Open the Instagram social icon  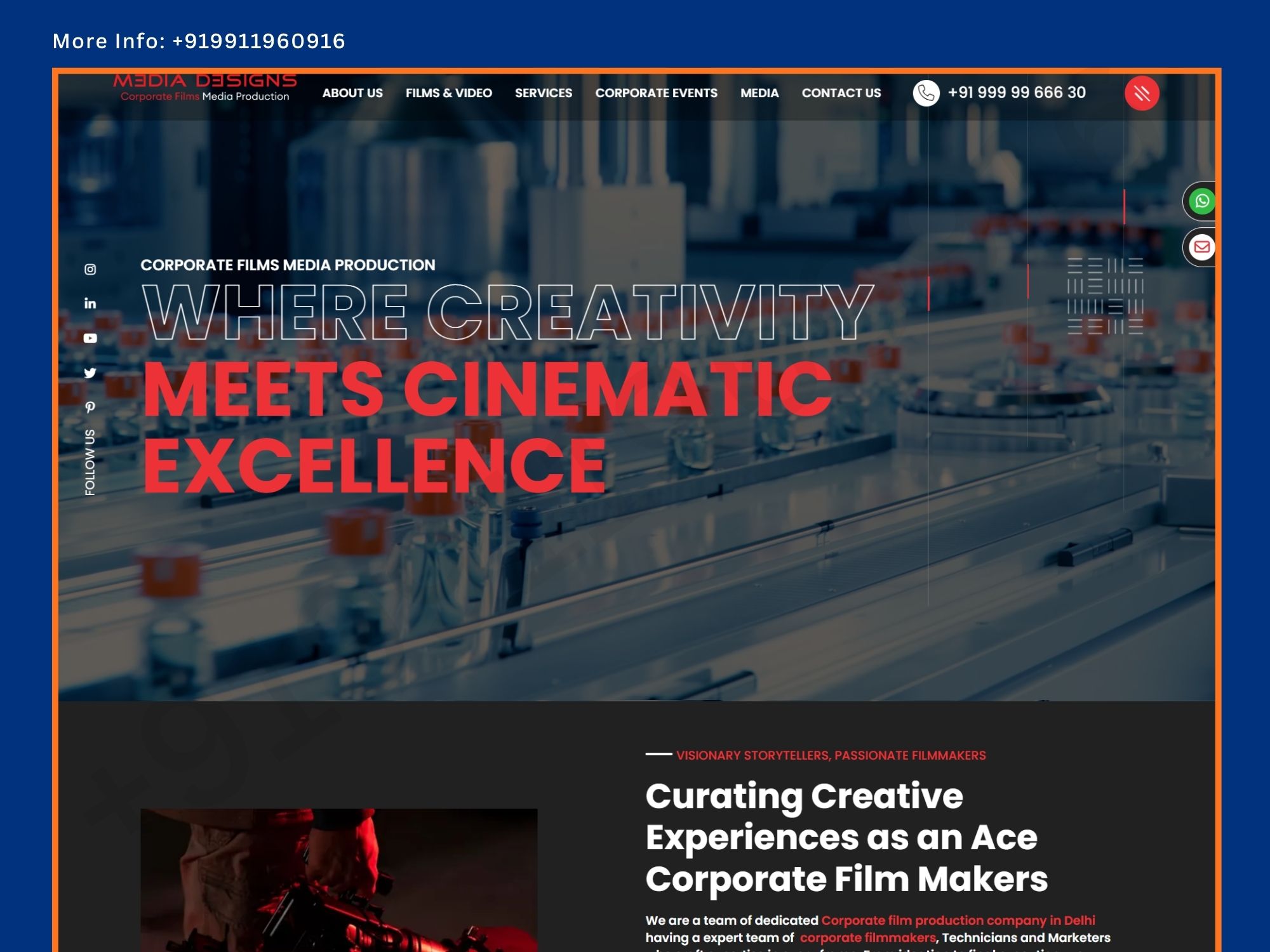(90, 269)
